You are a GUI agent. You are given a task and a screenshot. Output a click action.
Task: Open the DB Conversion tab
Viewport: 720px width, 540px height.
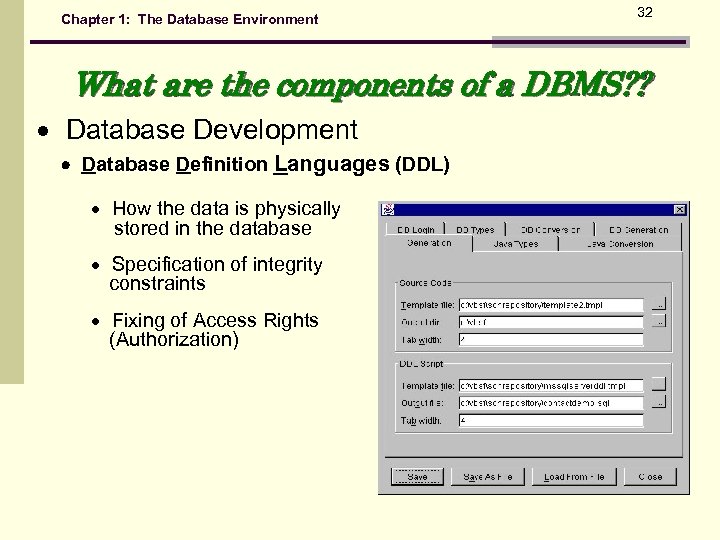(550, 230)
